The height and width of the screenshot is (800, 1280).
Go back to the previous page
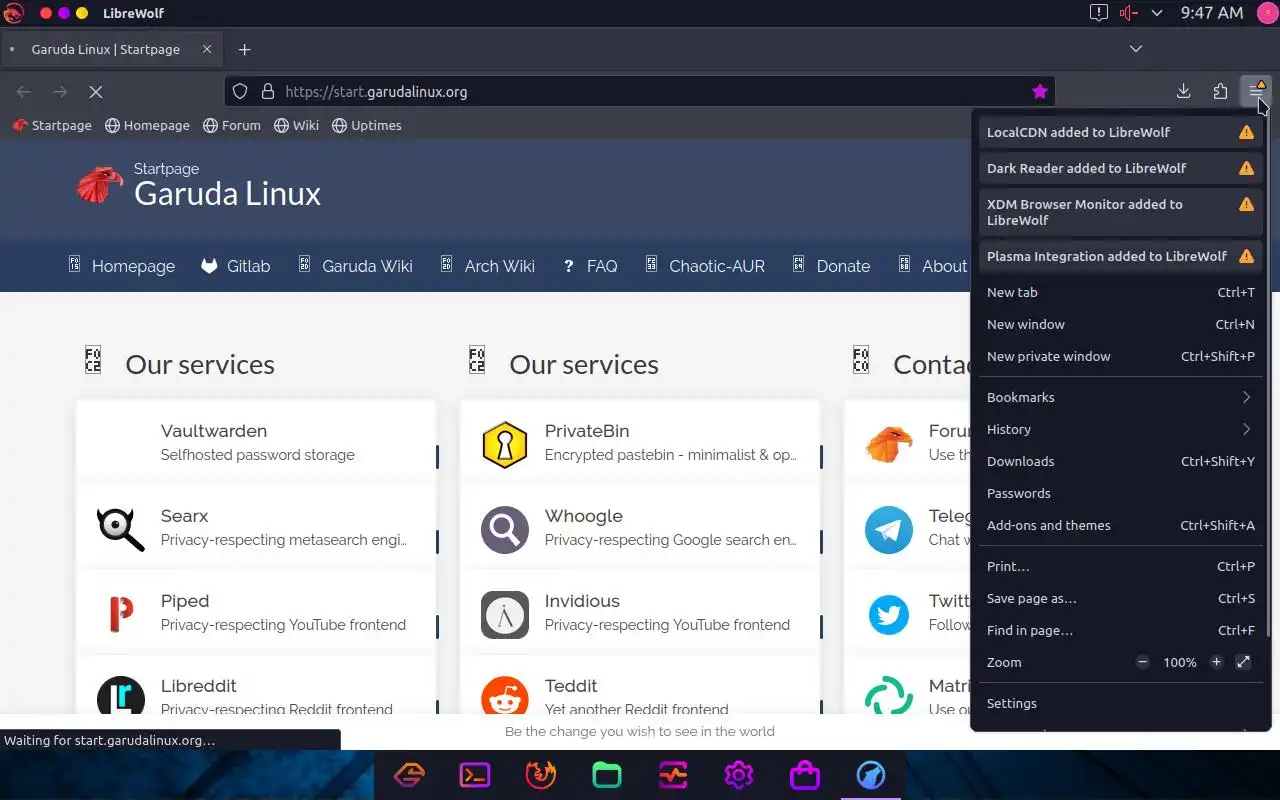click(x=24, y=91)
